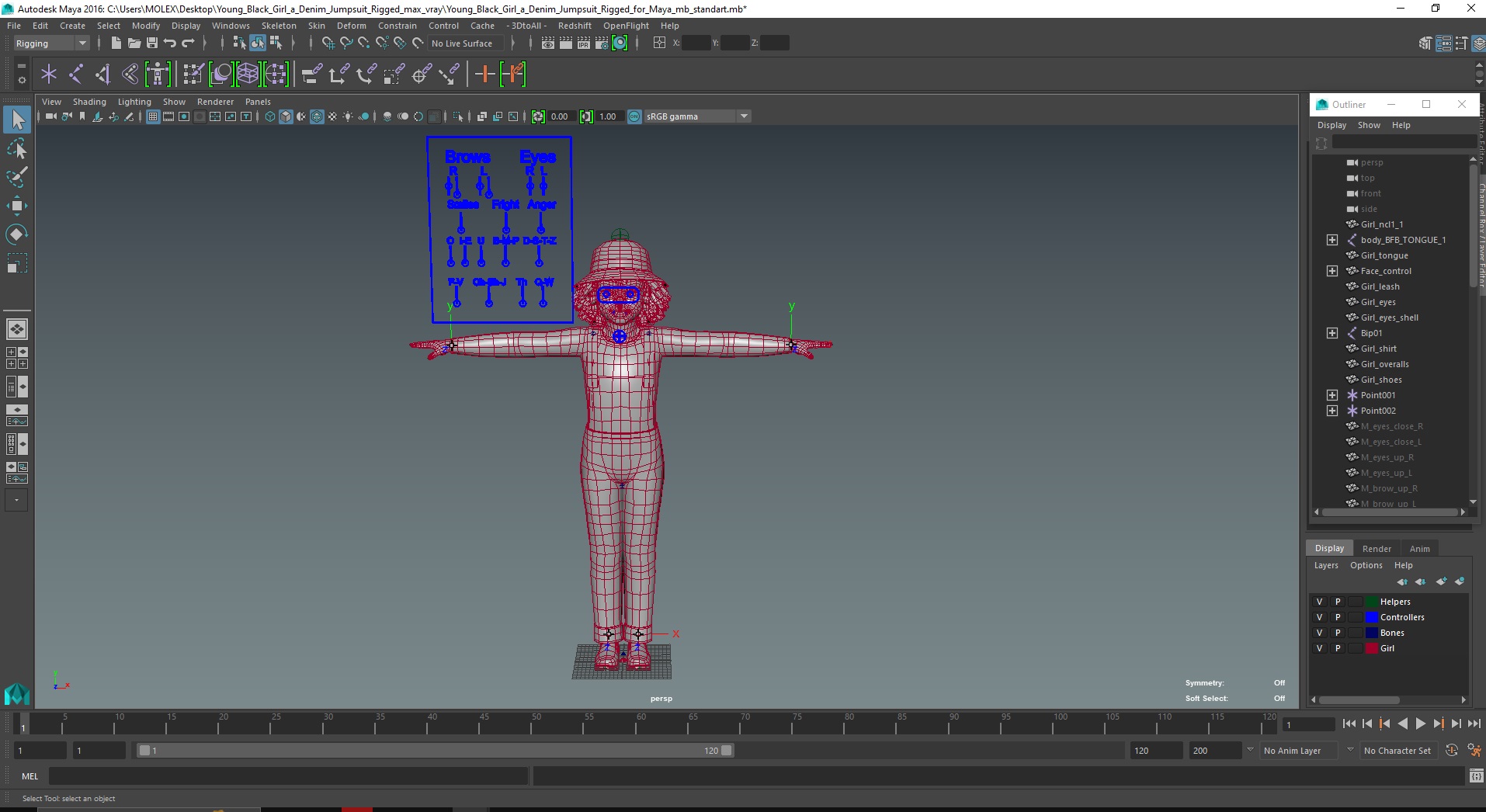
Task: Click the red Girl layer color swatch
Action: click(1372, 648)
